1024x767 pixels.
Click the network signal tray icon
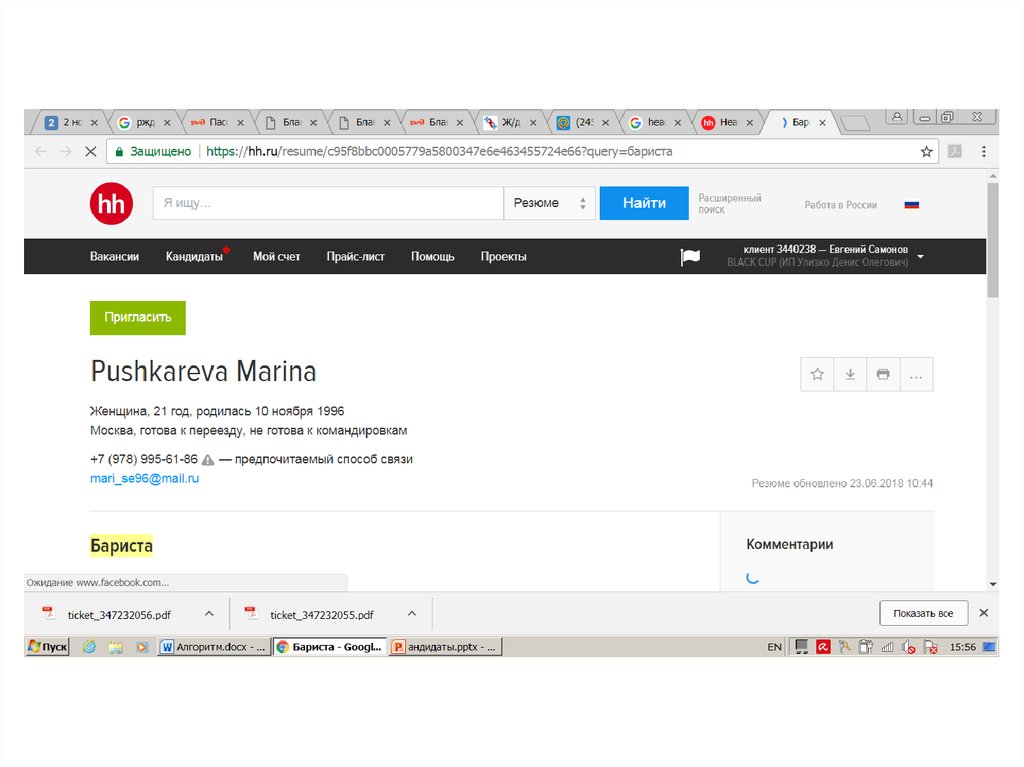tap(887, 647)
